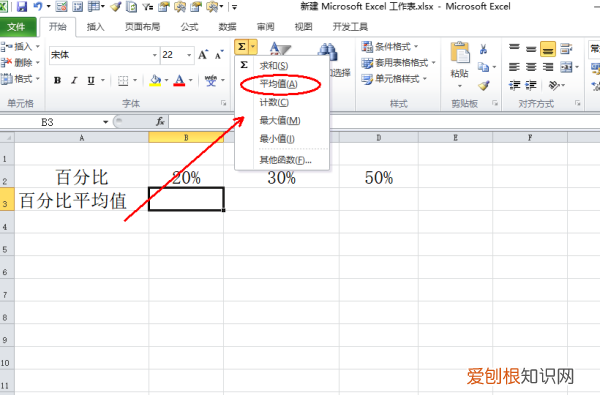Open Customize Quick Access Toolbar arrow
The height and width of the screenshot is (395, 600).
pos(235,7)
